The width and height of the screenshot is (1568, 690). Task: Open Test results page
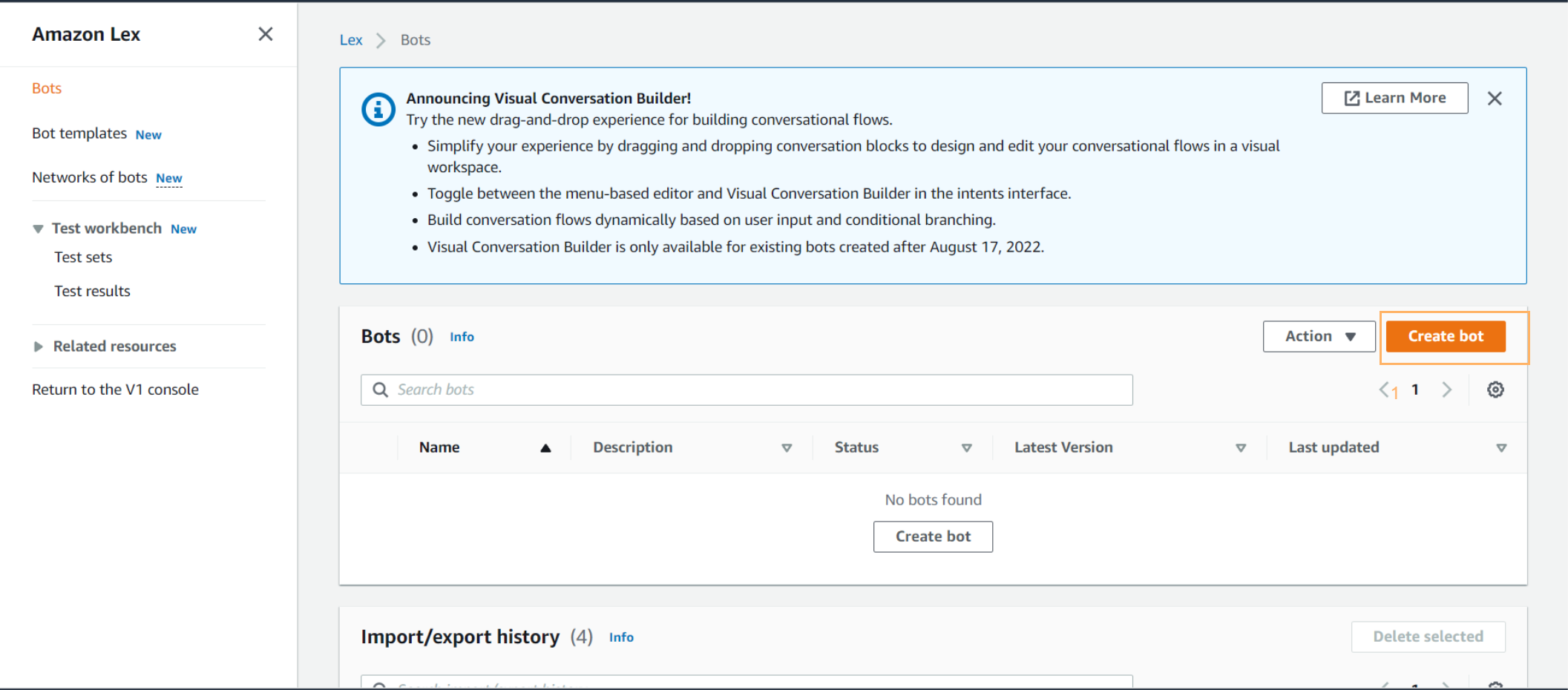click(92, 292)
